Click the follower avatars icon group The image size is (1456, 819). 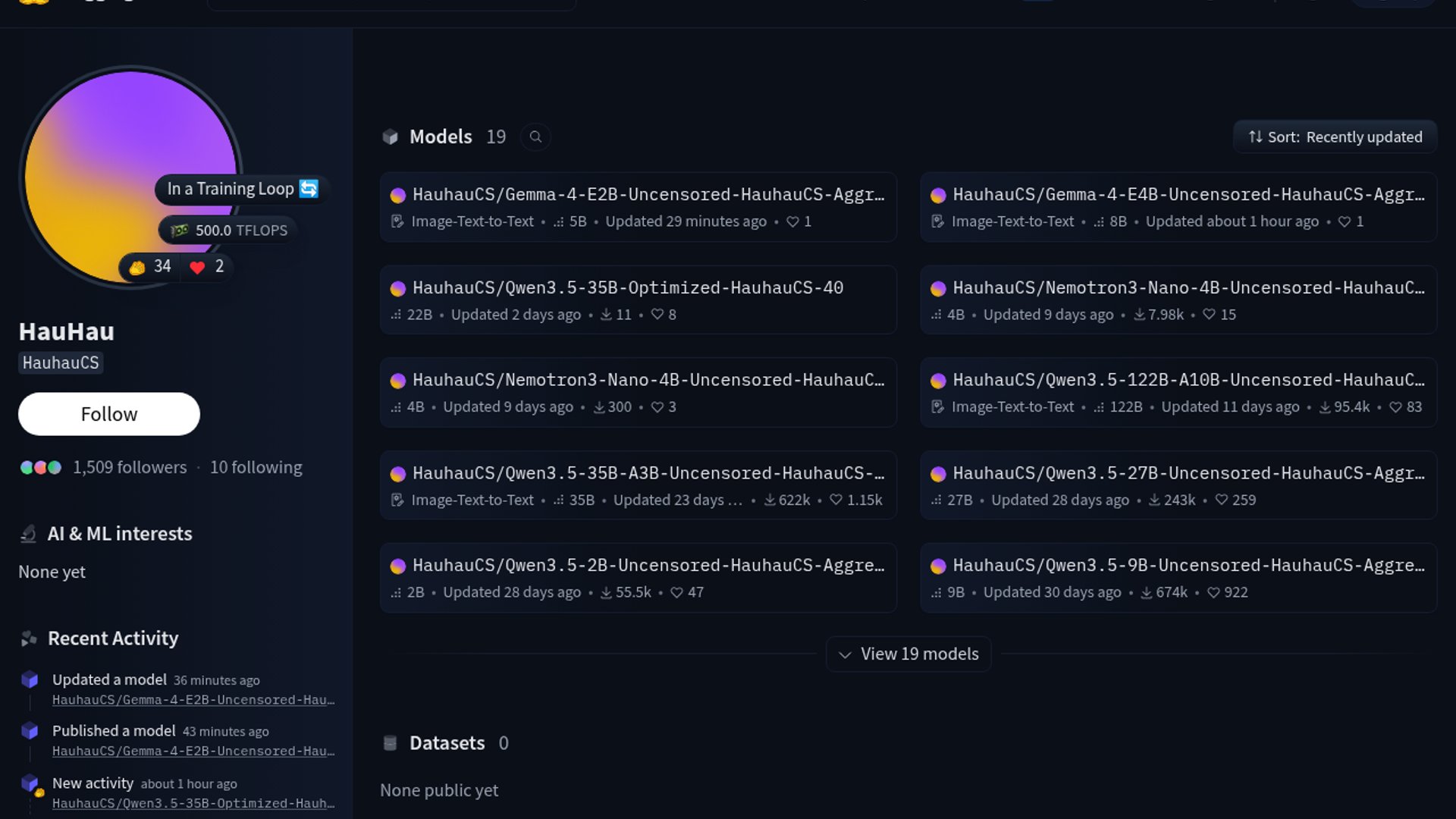[x=41, y=468]
